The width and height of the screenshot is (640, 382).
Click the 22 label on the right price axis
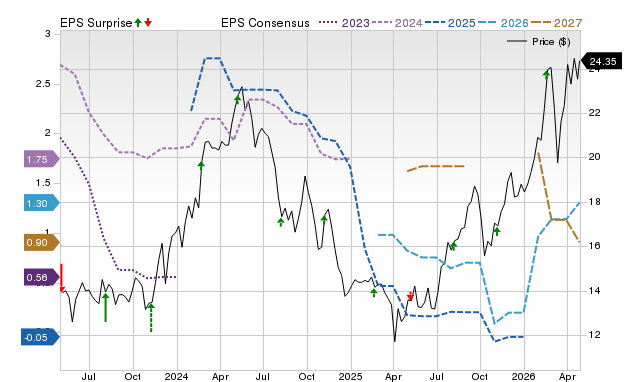click(595, 113)
